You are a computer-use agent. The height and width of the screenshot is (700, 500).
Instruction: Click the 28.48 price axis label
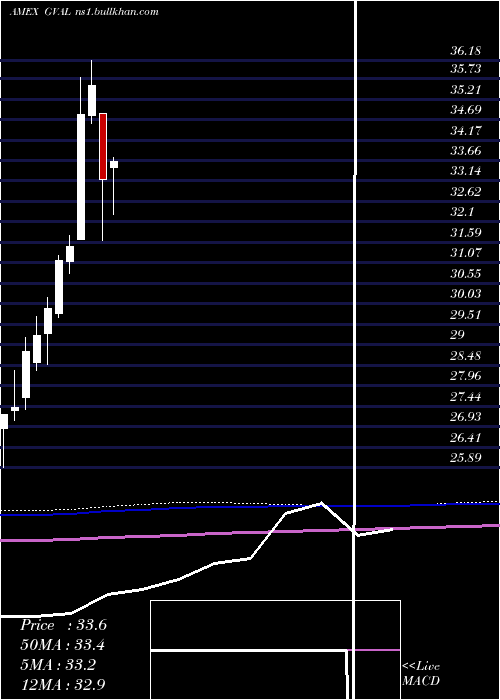click(465, 356)
